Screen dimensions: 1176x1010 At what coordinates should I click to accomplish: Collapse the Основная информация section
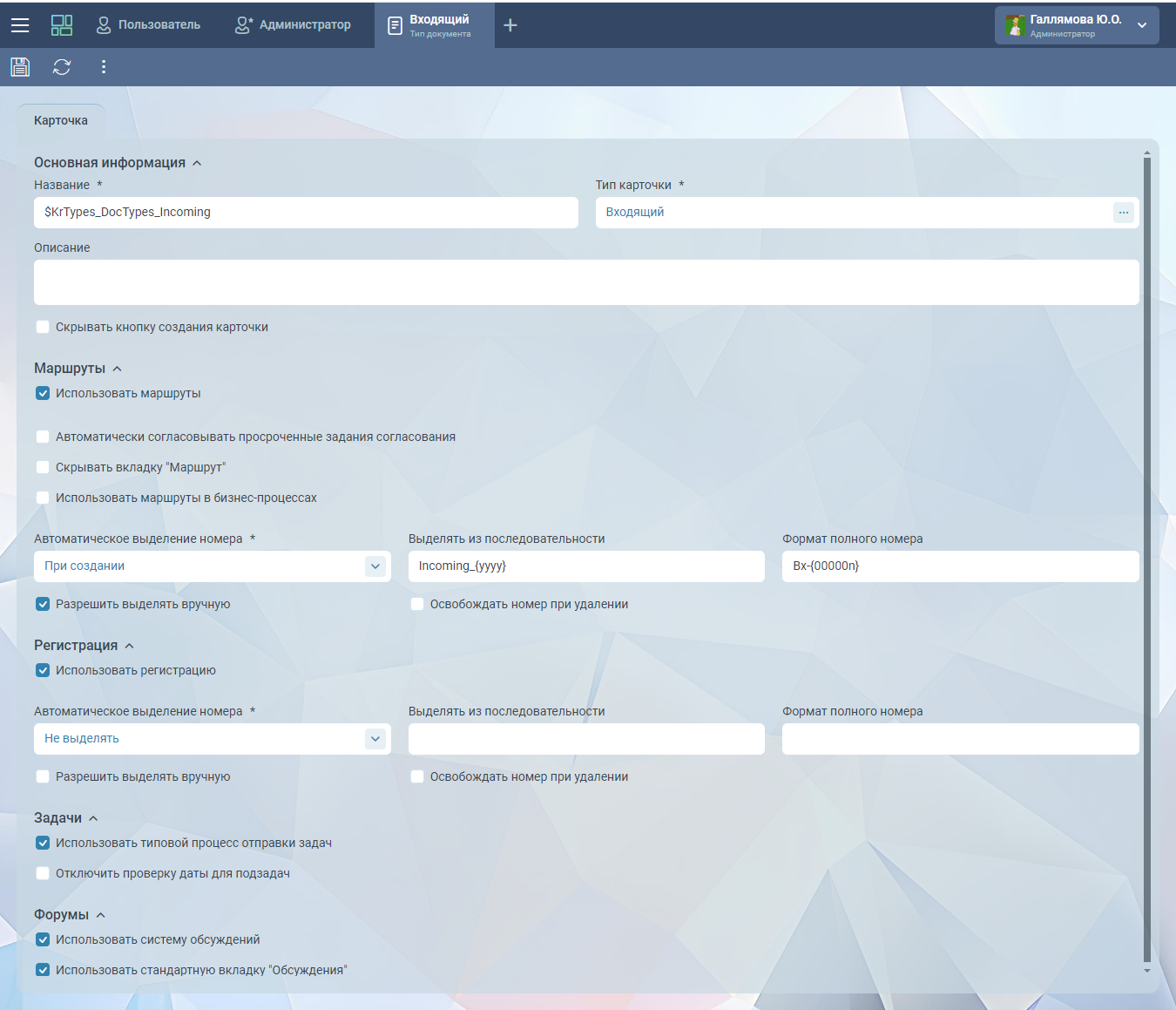(197, 163)
